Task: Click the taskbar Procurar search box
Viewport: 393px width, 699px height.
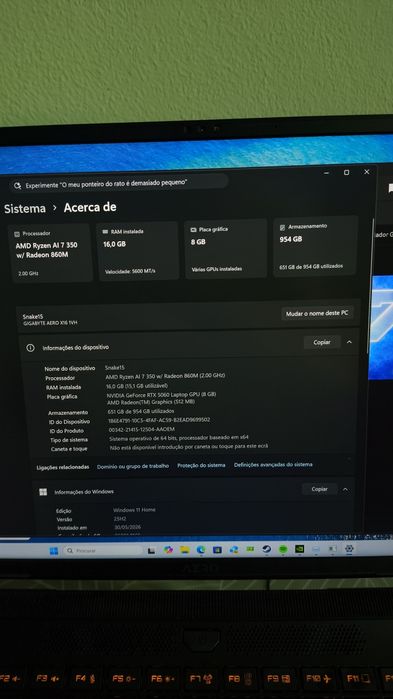Action: (x=103, y=551)
